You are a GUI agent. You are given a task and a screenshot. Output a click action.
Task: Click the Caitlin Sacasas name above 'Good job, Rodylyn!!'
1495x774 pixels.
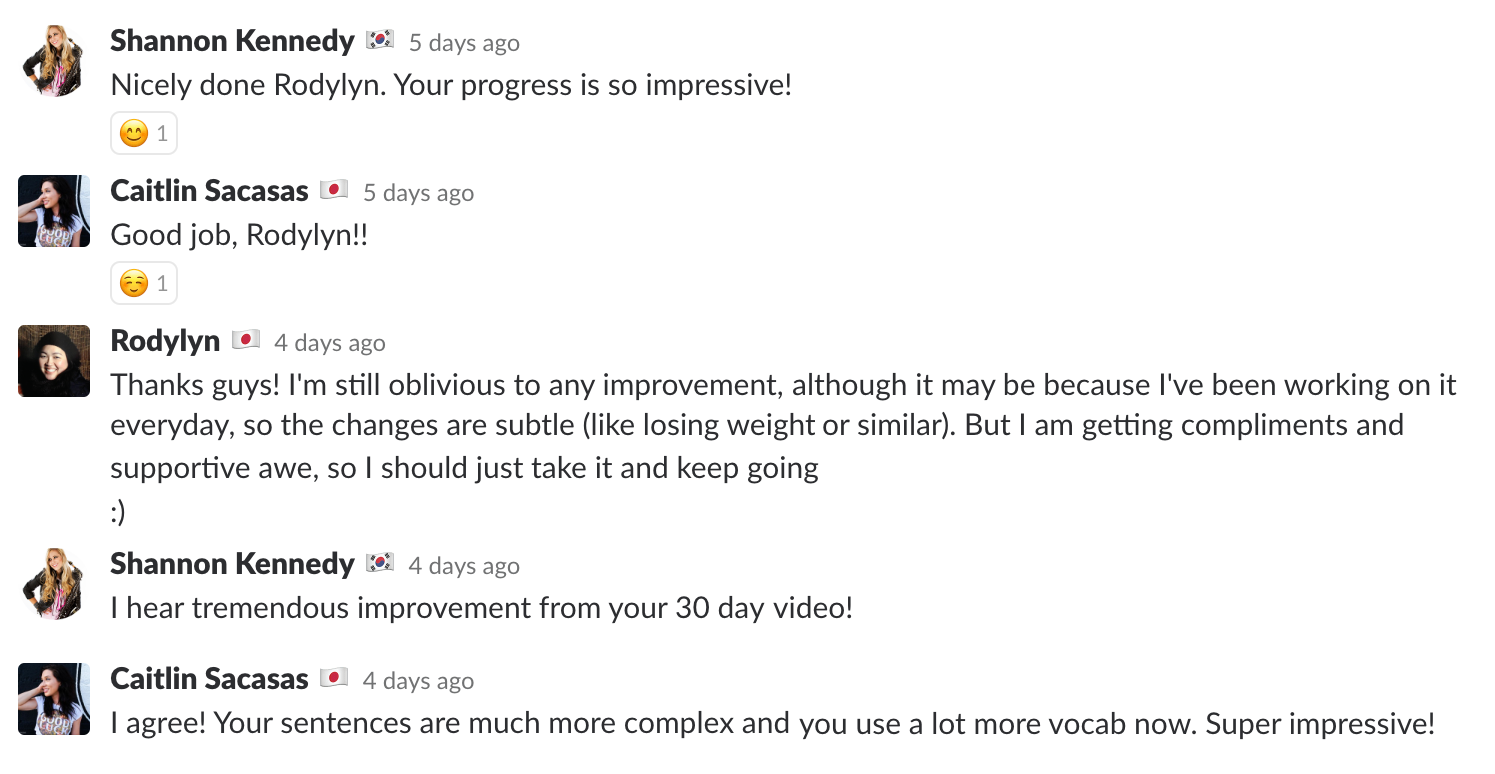click(x=209, y=190)
